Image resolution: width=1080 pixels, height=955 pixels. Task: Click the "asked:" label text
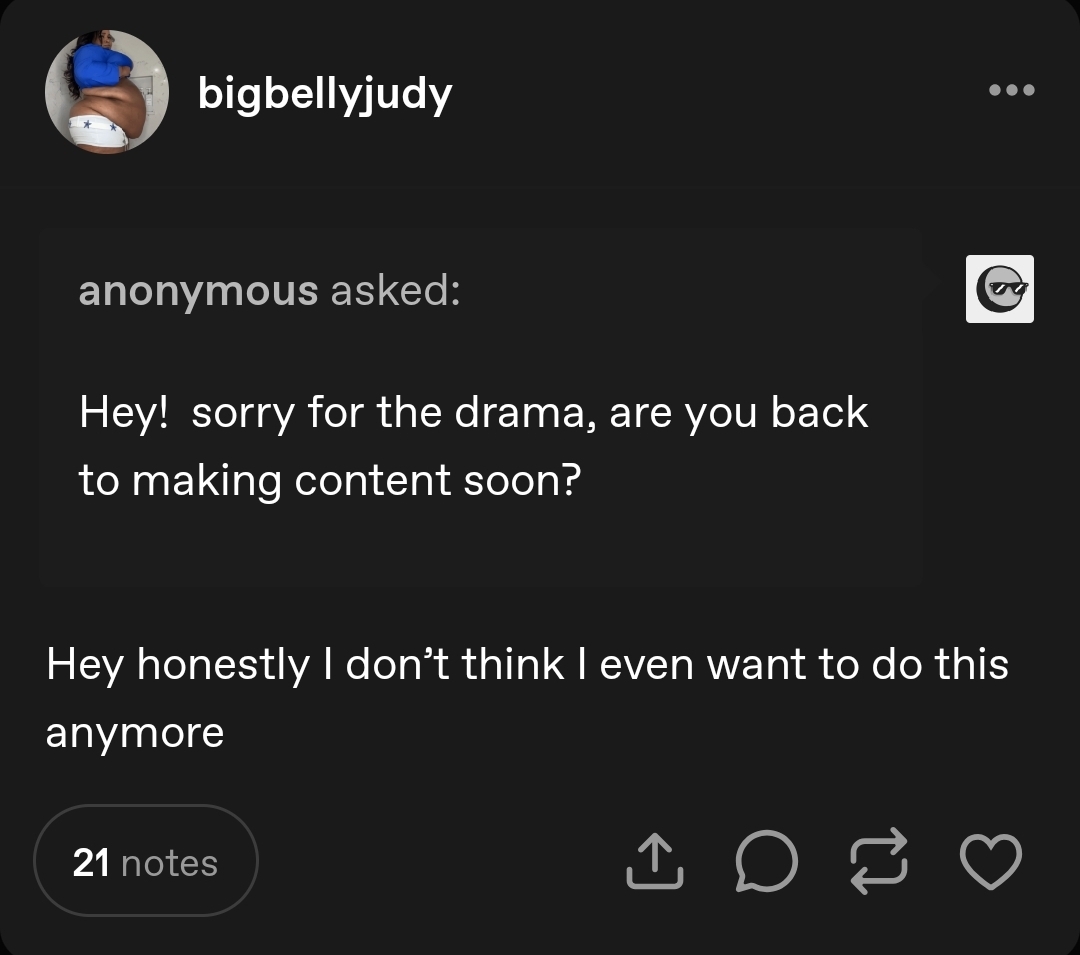[395, 291]
